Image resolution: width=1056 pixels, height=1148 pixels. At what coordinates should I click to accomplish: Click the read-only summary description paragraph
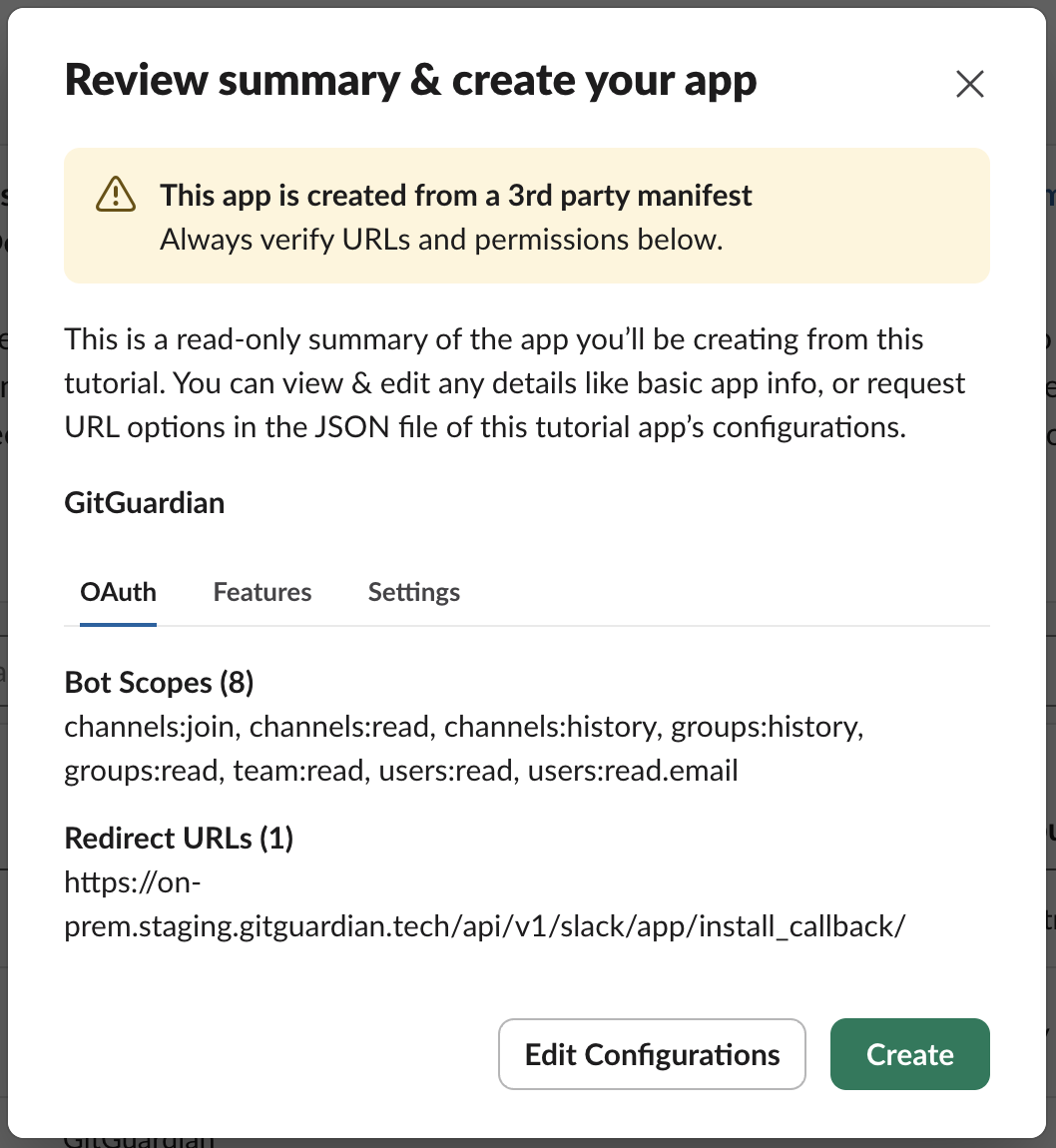[x=514, y=383]
